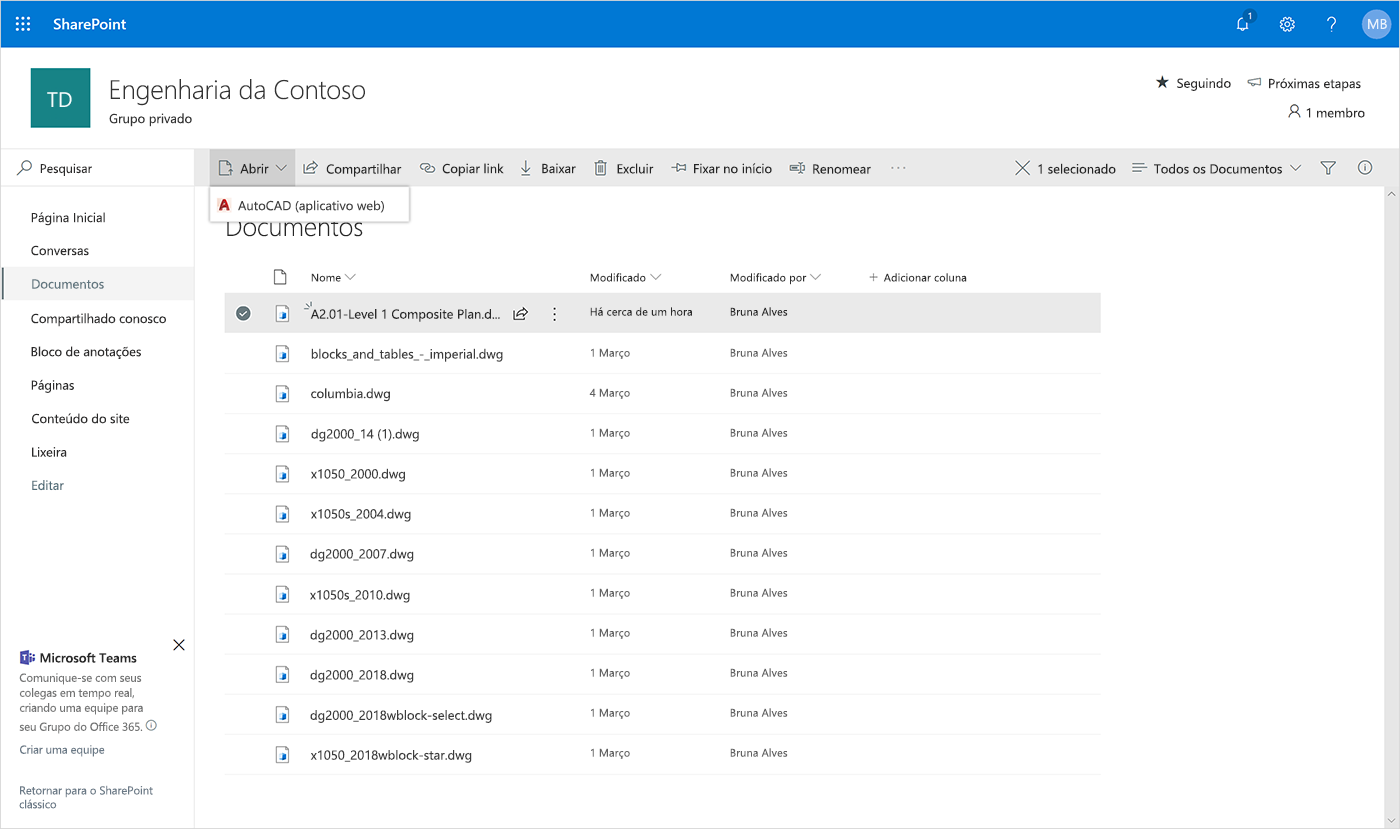Click the Pesquisar search box
The height and width of the screenshot is (829, 1400).
(98, 168)
